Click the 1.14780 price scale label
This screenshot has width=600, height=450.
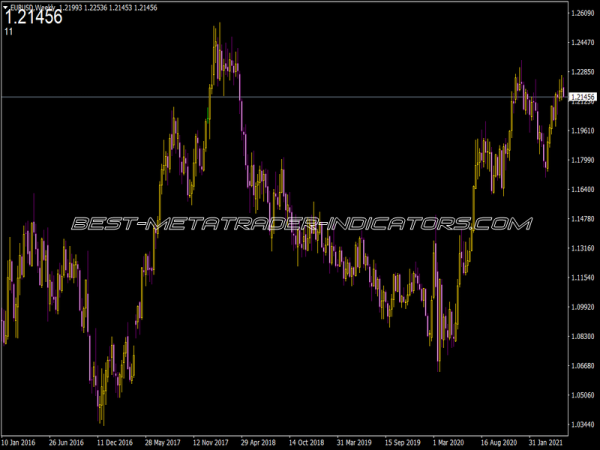tap(583, 218)
